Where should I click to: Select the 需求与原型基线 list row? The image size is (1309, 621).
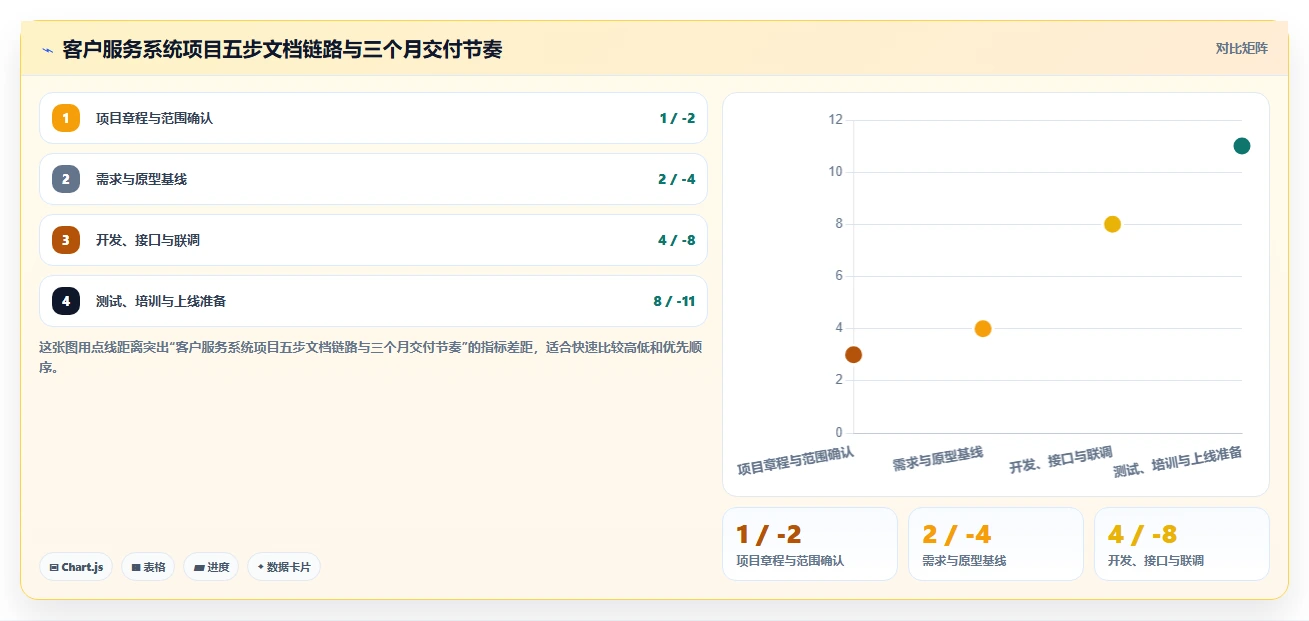point(373,179)
